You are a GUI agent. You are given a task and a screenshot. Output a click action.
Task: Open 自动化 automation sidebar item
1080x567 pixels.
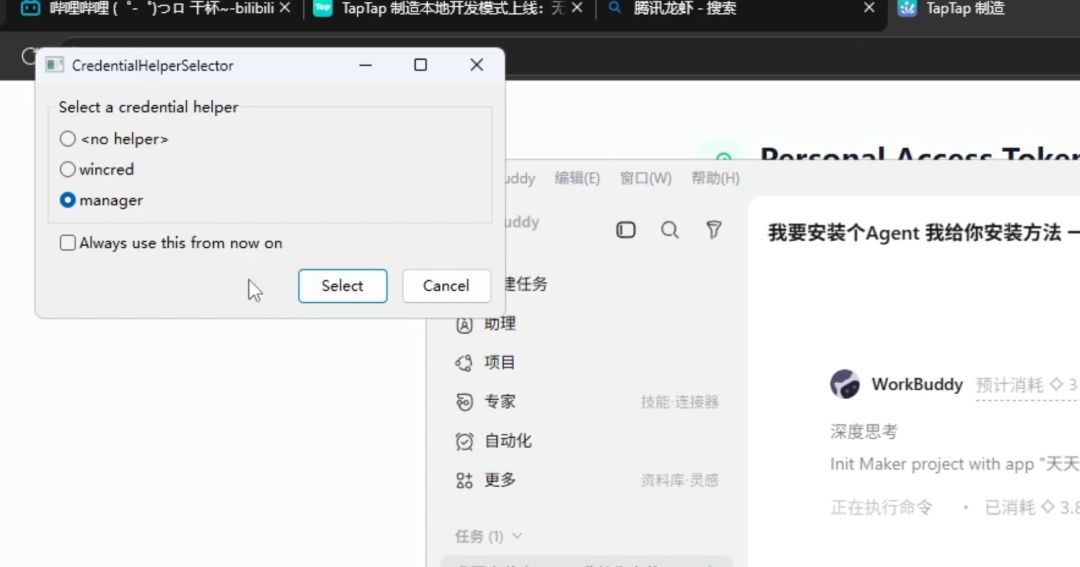pos(493,441)
